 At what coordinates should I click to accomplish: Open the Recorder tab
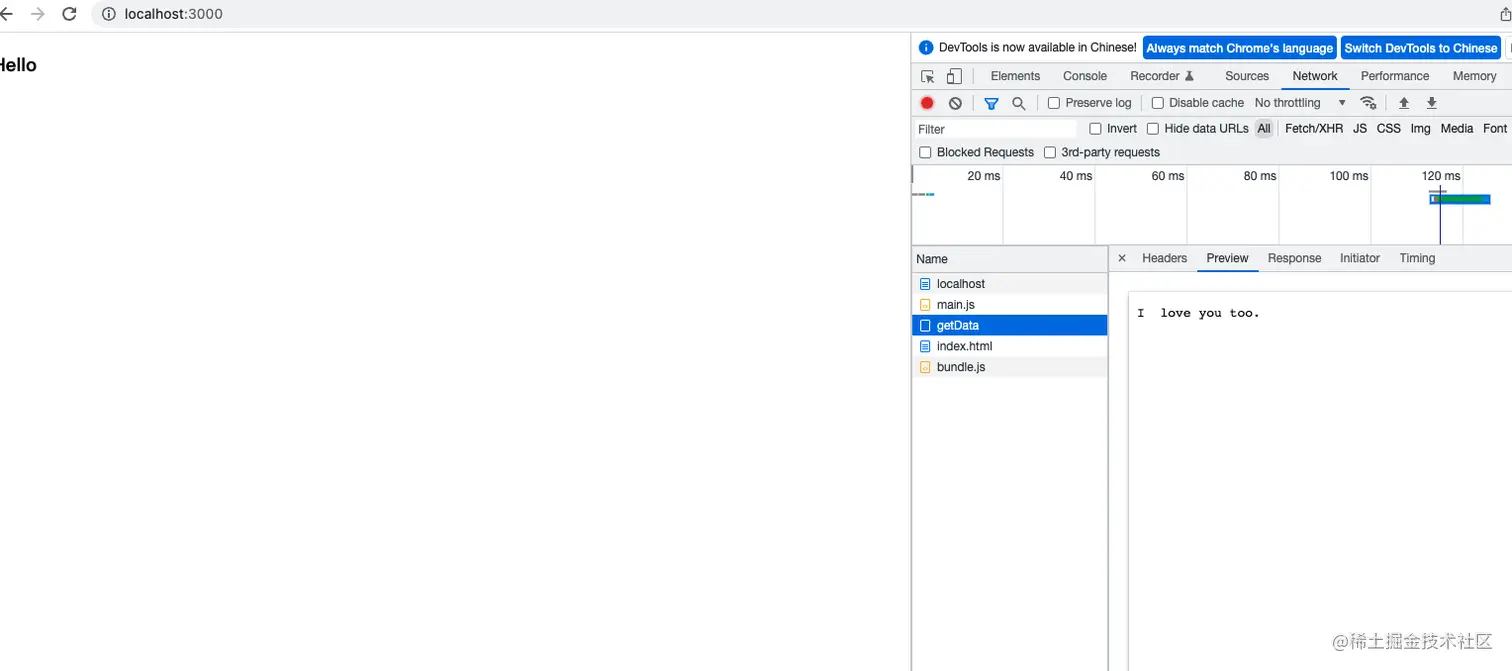click(1162, 76)
